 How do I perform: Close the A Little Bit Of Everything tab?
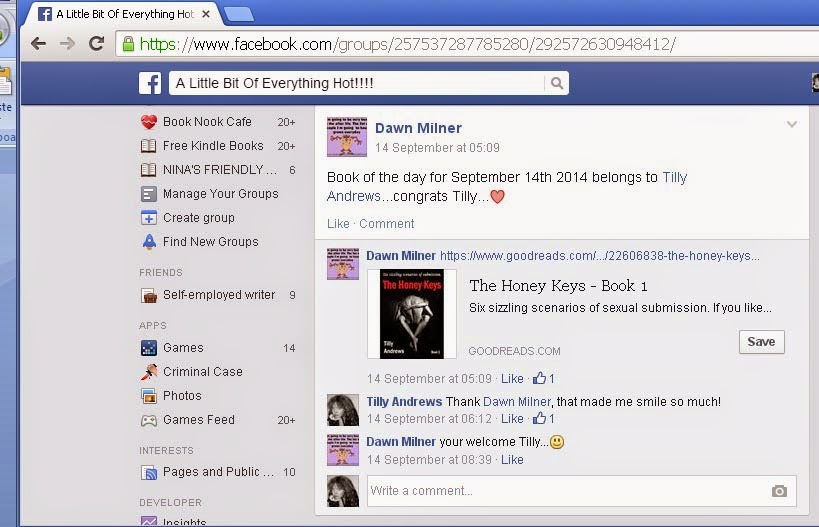(206, 14)
